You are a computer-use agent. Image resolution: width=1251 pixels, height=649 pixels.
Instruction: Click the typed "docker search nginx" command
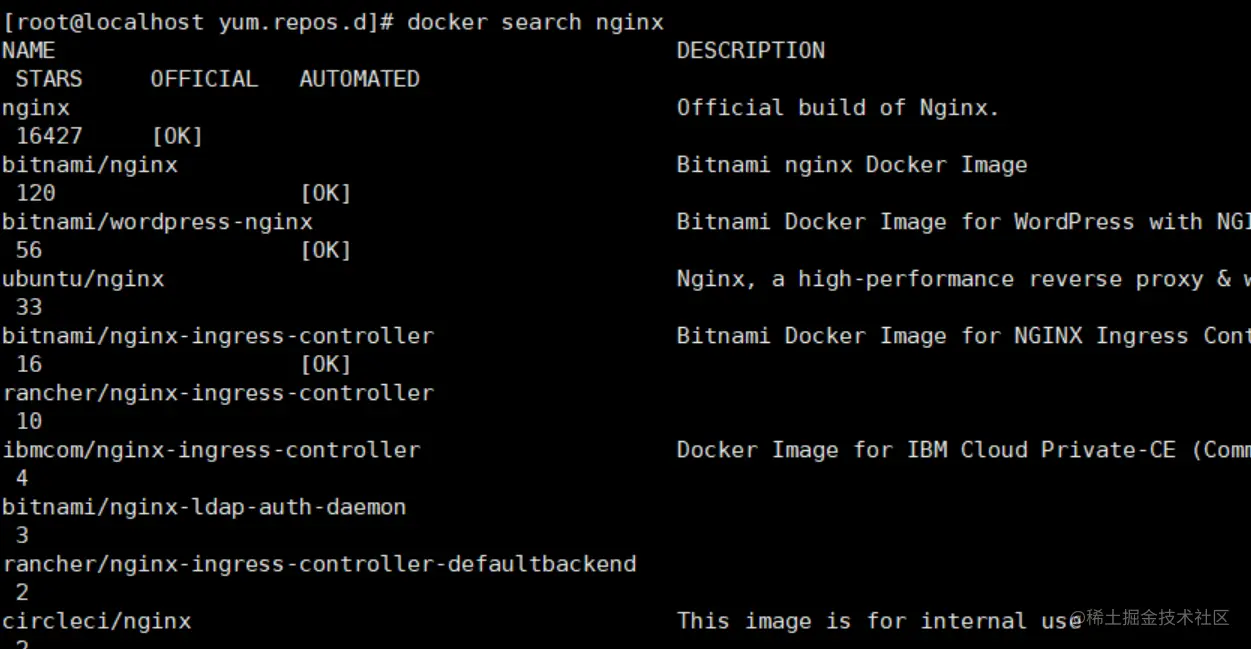click(x=535, y=22)
